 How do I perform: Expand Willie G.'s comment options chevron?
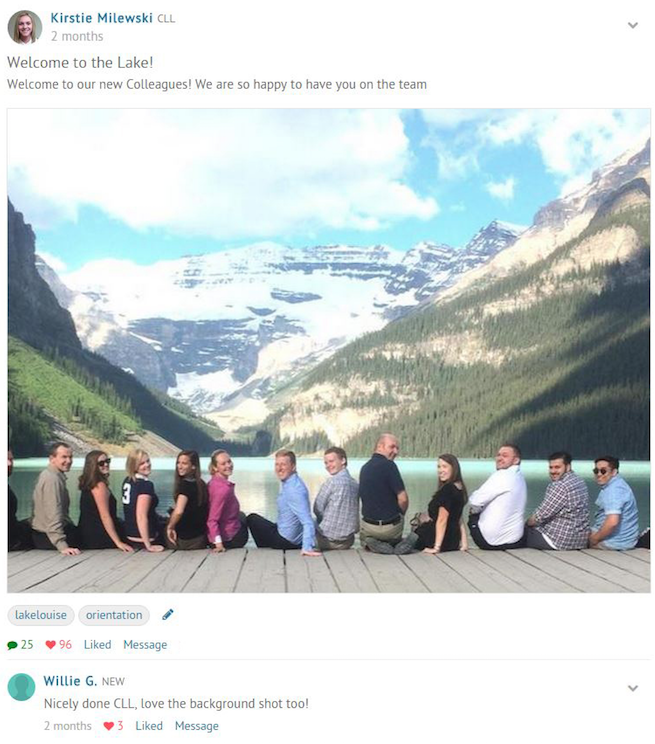click(632, 688)
